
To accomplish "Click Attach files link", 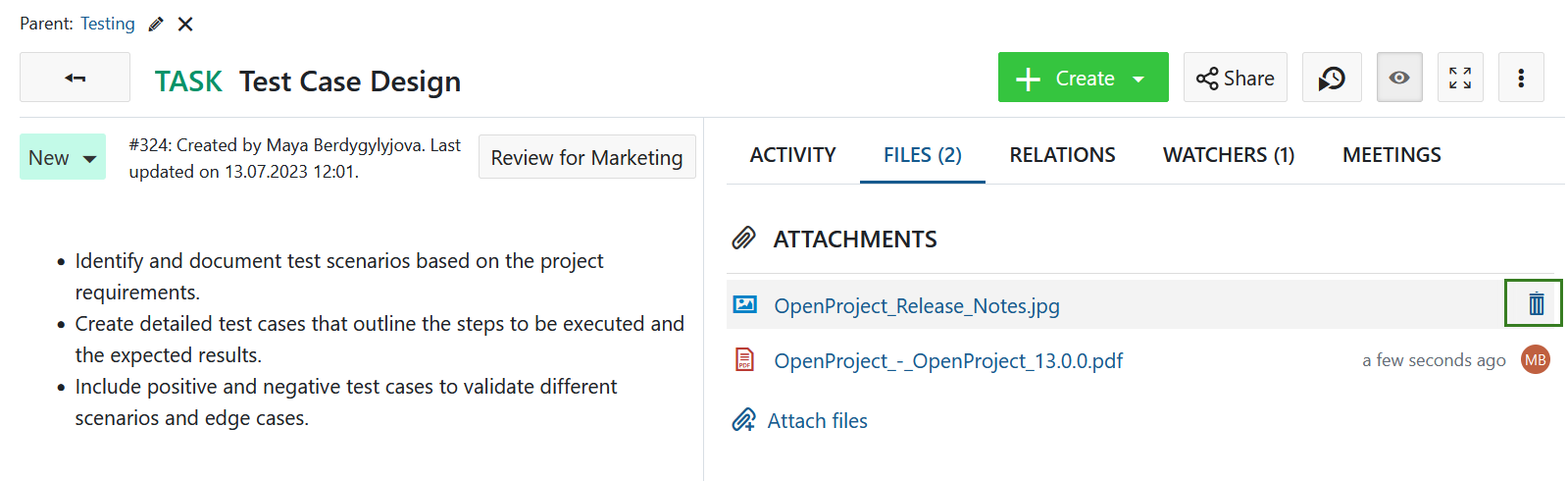I will [x=817, y=421].
